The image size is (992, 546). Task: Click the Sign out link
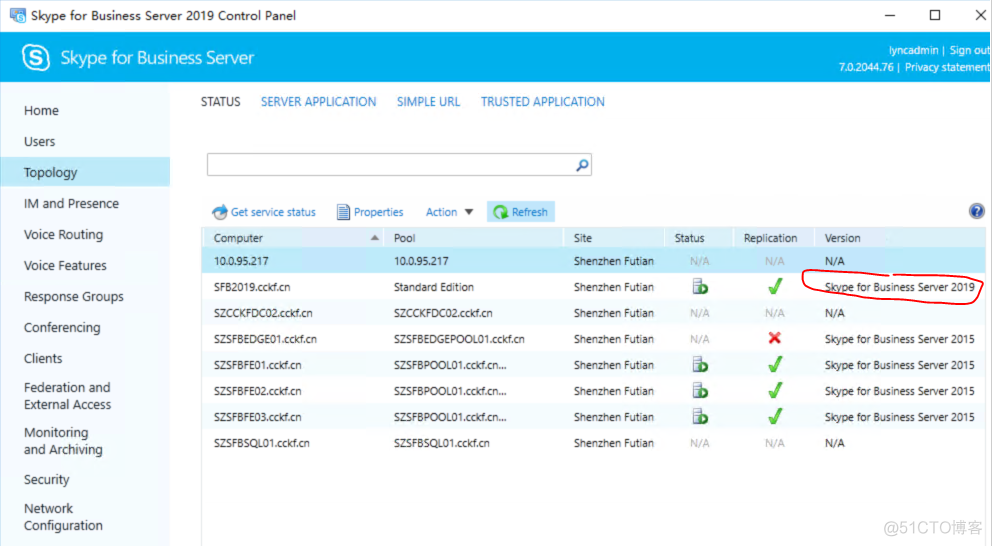pyautogui.click(x=969, y=51)
